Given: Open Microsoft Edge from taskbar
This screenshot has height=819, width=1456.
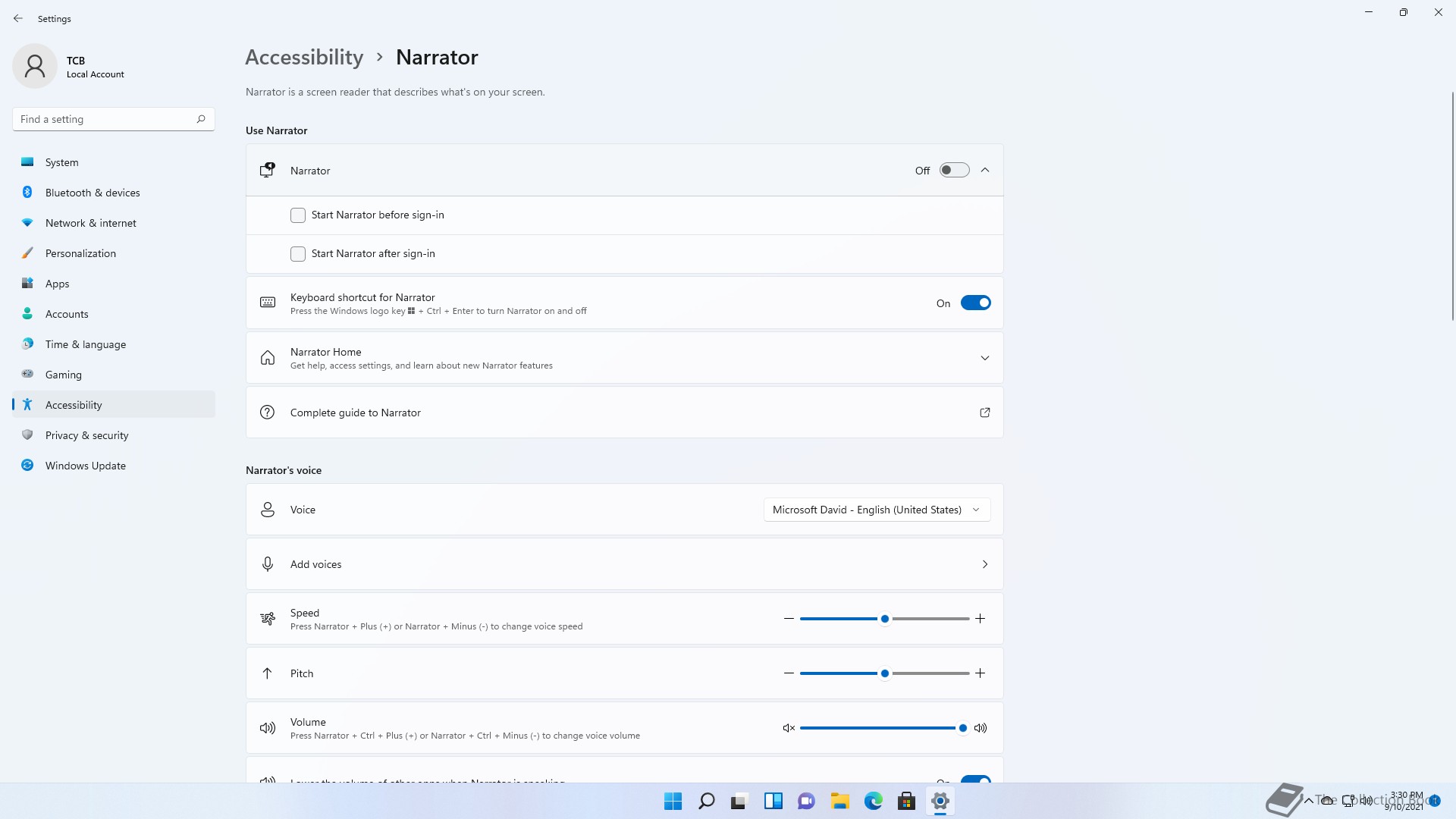Looking at the screenshot, I should [873, 801].
